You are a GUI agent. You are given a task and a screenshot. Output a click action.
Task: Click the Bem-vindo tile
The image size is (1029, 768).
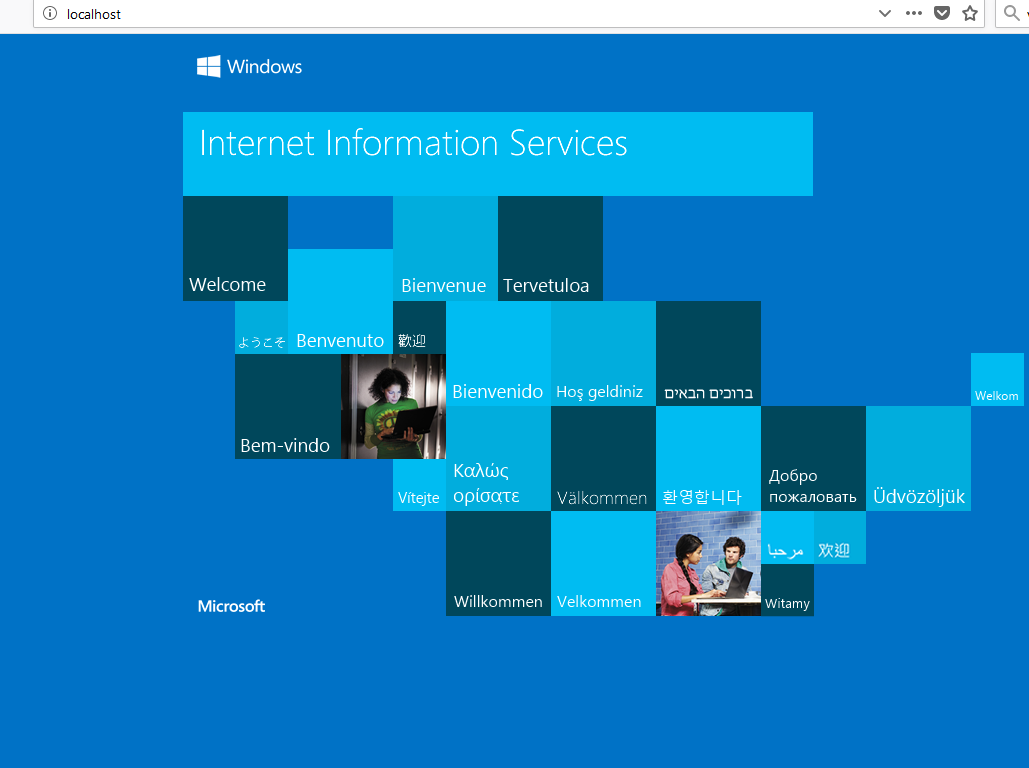287,406
